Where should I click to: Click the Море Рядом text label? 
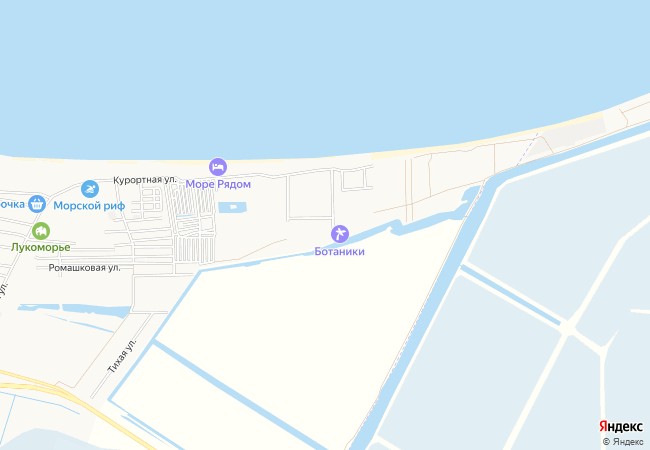click(218, 184)
